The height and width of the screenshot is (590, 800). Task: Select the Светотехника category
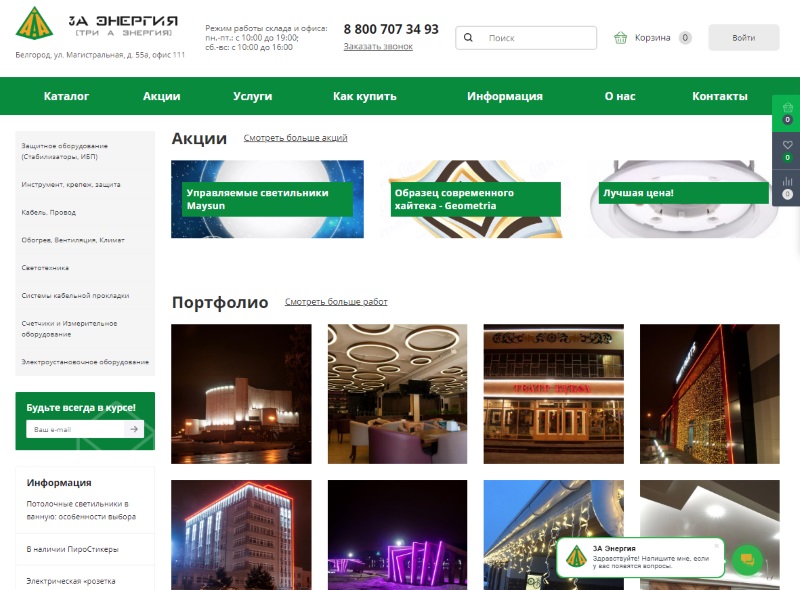(x=45, y=268)
